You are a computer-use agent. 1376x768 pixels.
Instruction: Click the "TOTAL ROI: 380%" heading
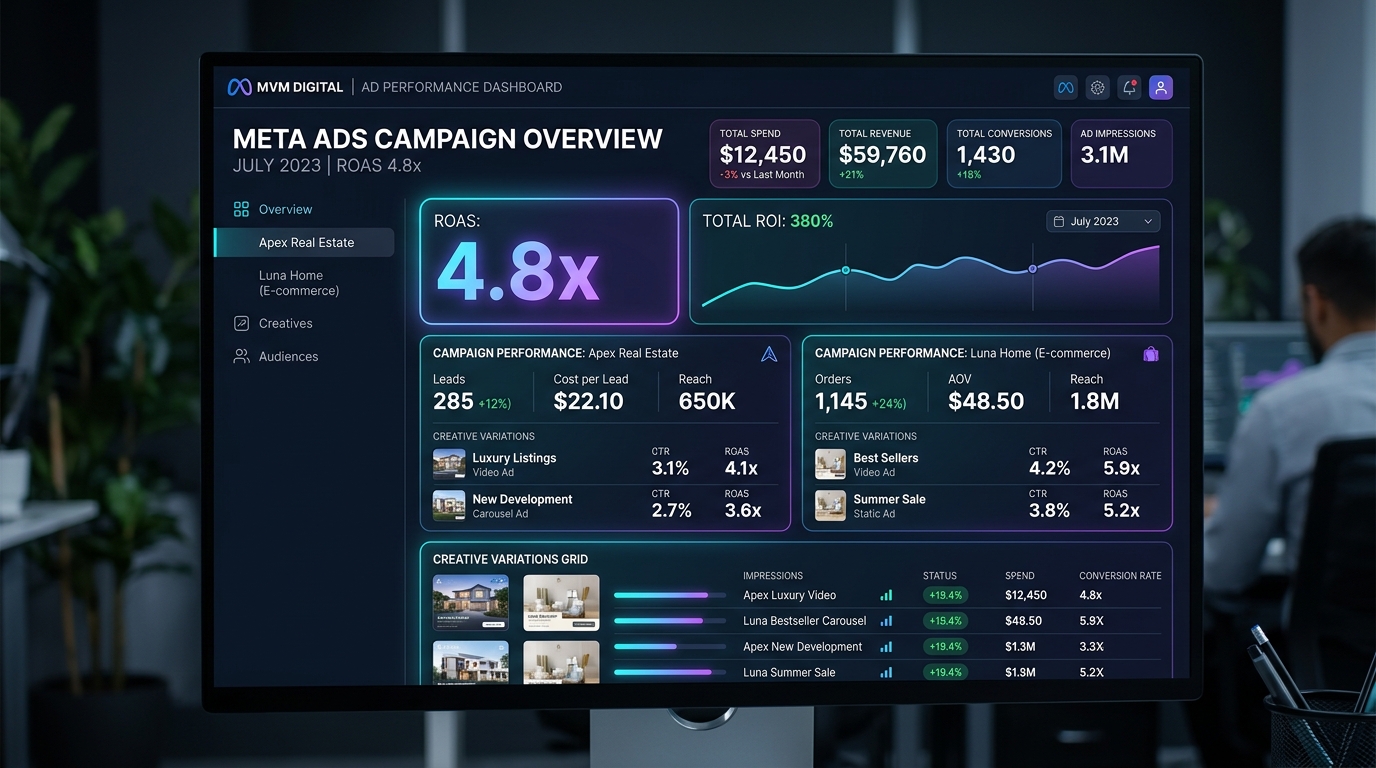768,221
